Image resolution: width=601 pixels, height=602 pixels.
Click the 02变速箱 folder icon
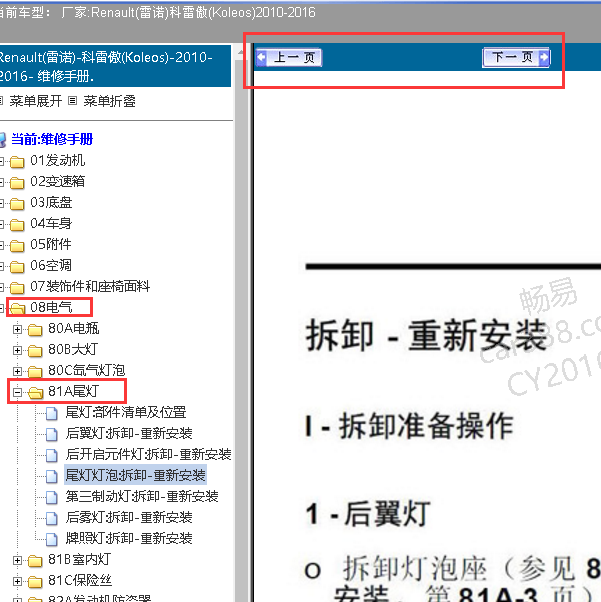pyautogui.click(x=17, y=183)
